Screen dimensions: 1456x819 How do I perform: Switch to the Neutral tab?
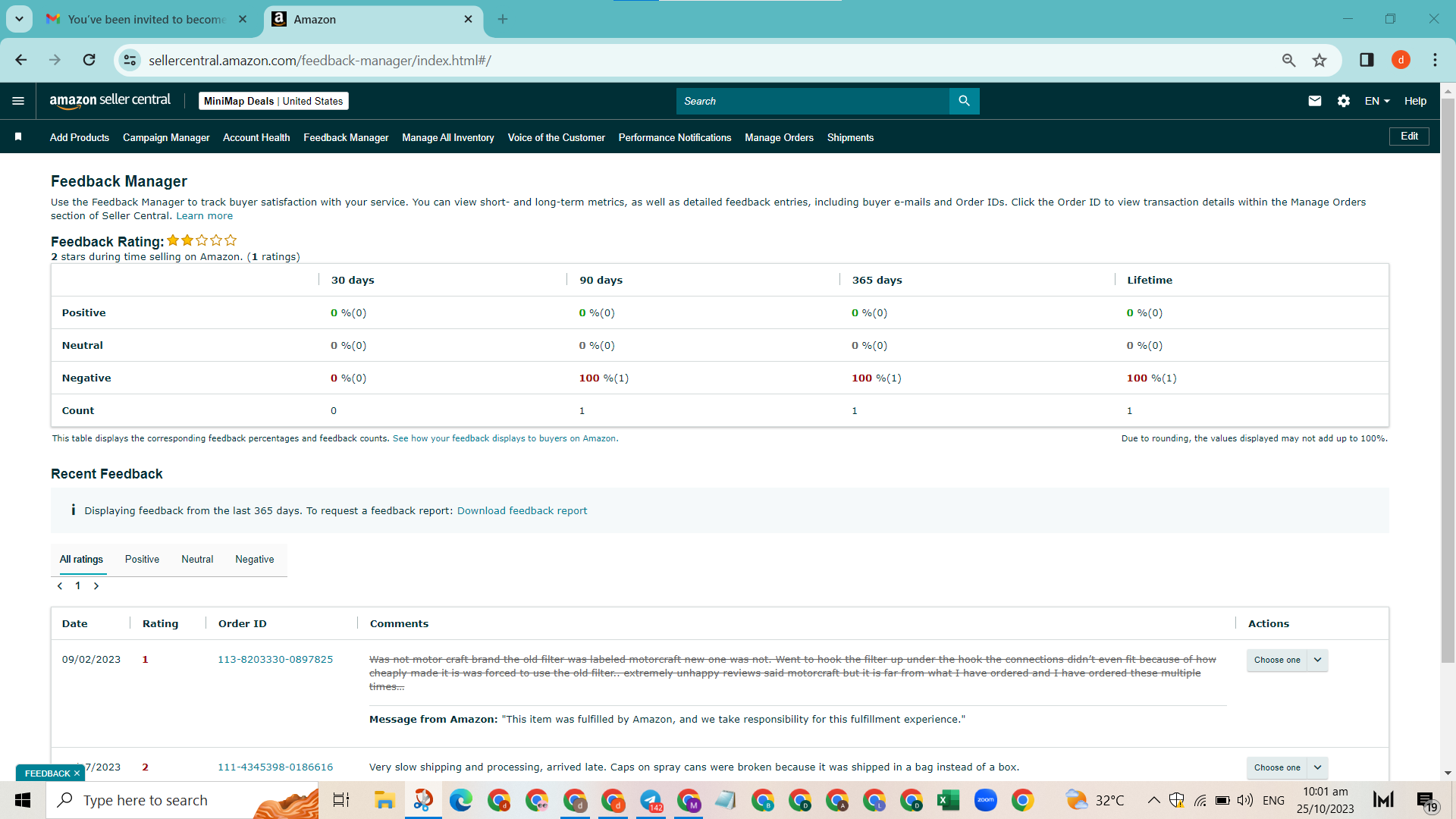tap(197, 560)
